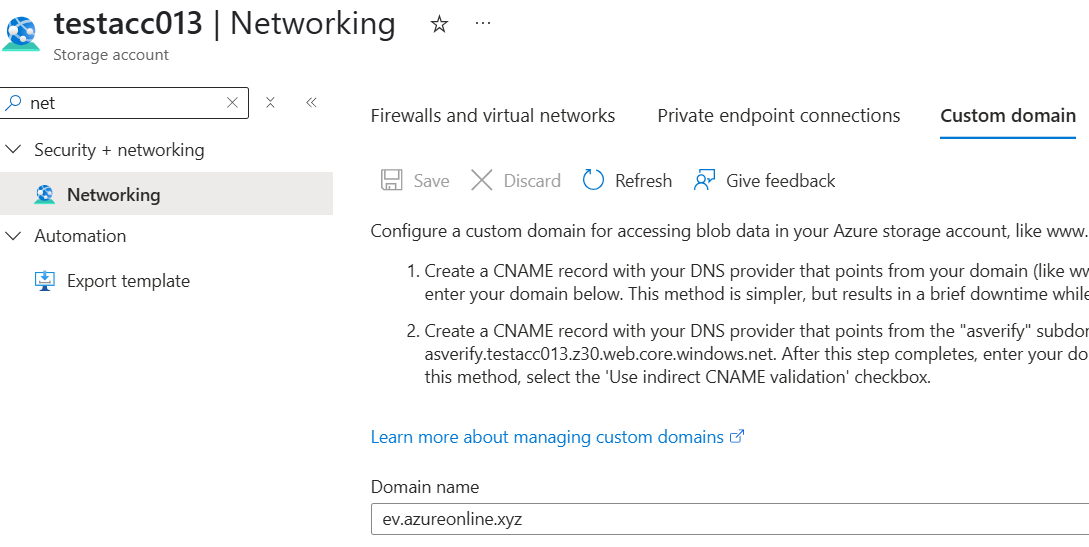Screen dimensions: 1089x547
Task: Open the more options ellipsis menu
Action: tap(483, 23)
